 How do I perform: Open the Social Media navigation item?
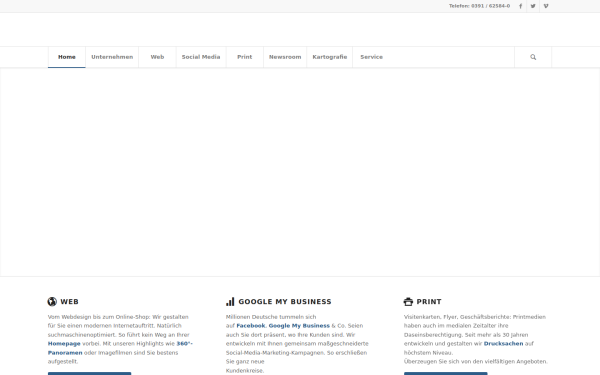click(201, 57)
